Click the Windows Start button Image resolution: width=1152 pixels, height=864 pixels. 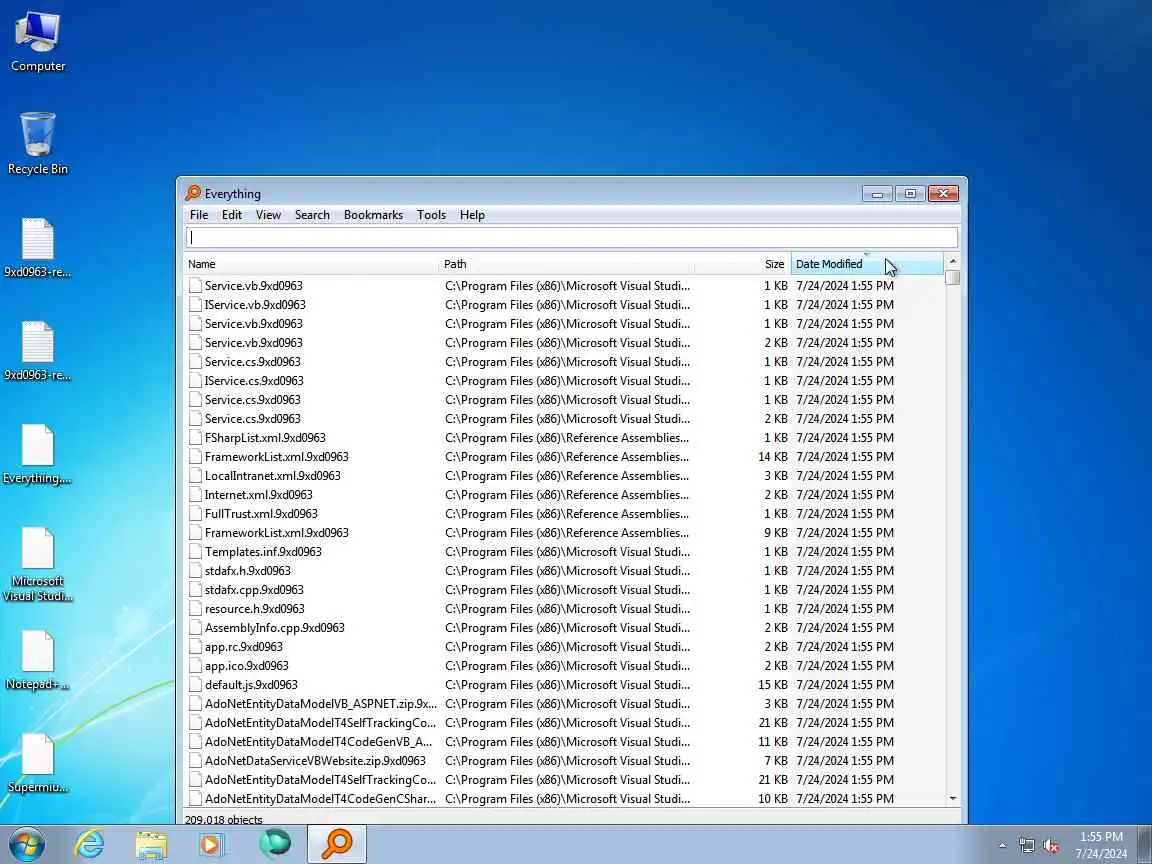(26, 844)
